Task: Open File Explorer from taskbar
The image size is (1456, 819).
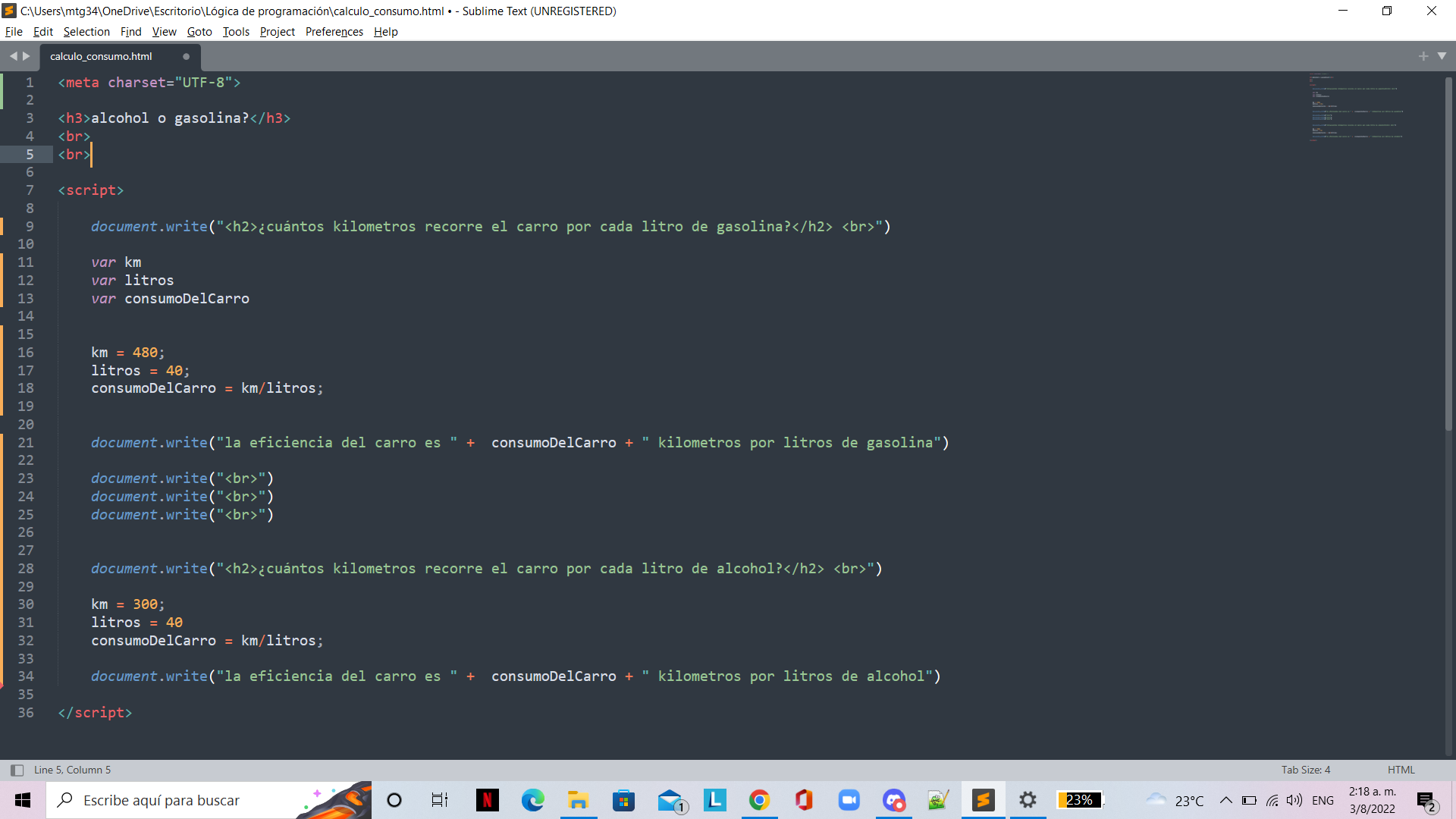Action: click(578, 800)
